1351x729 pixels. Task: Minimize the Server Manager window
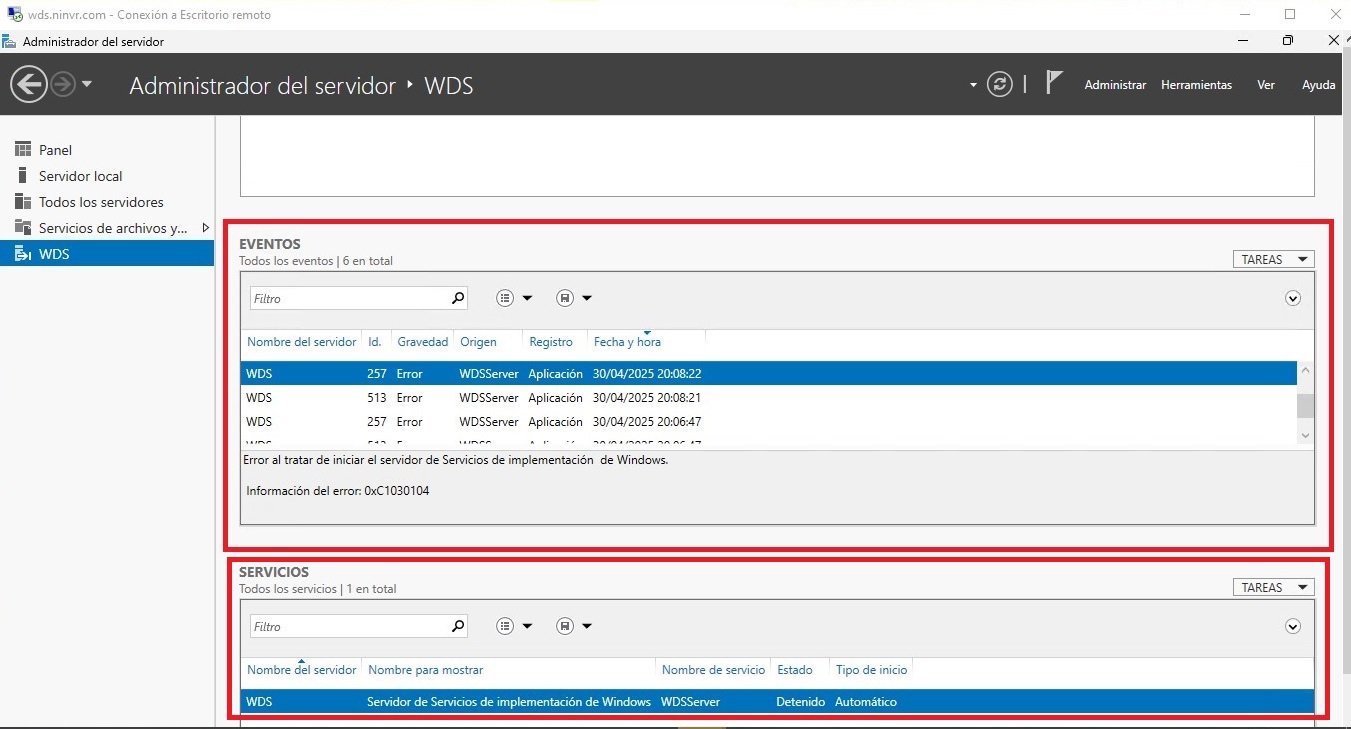click(x=1243, y=41)
